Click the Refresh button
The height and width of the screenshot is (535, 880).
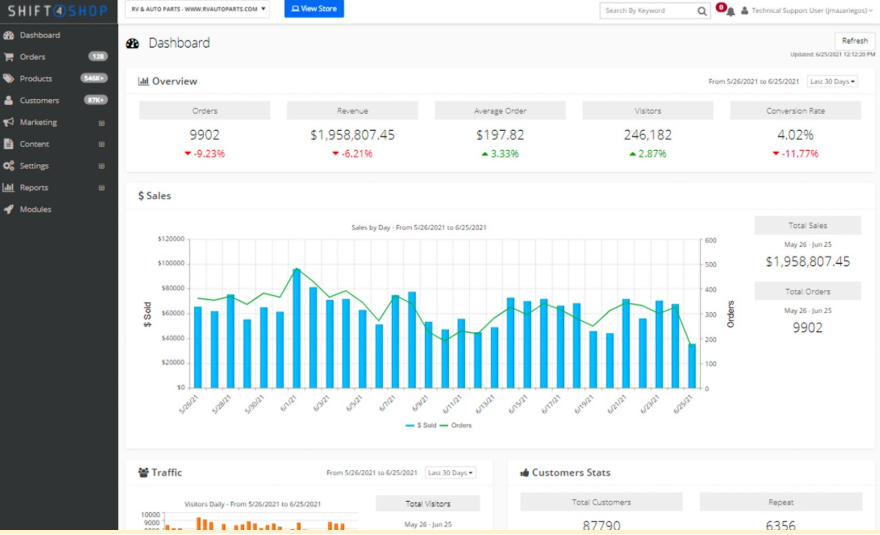click(855, 40)
